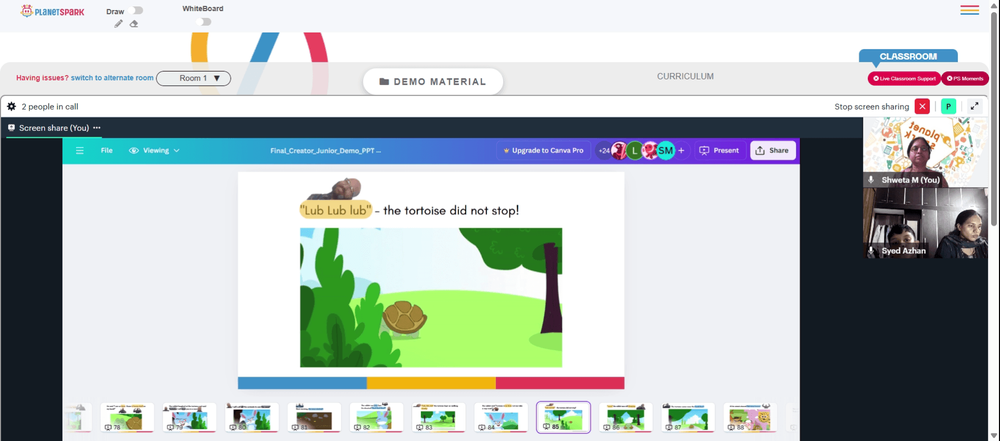Expand the Viewing mode dropdown chevron
This screenshot has height=441, width=1000.
coord(177,151)
